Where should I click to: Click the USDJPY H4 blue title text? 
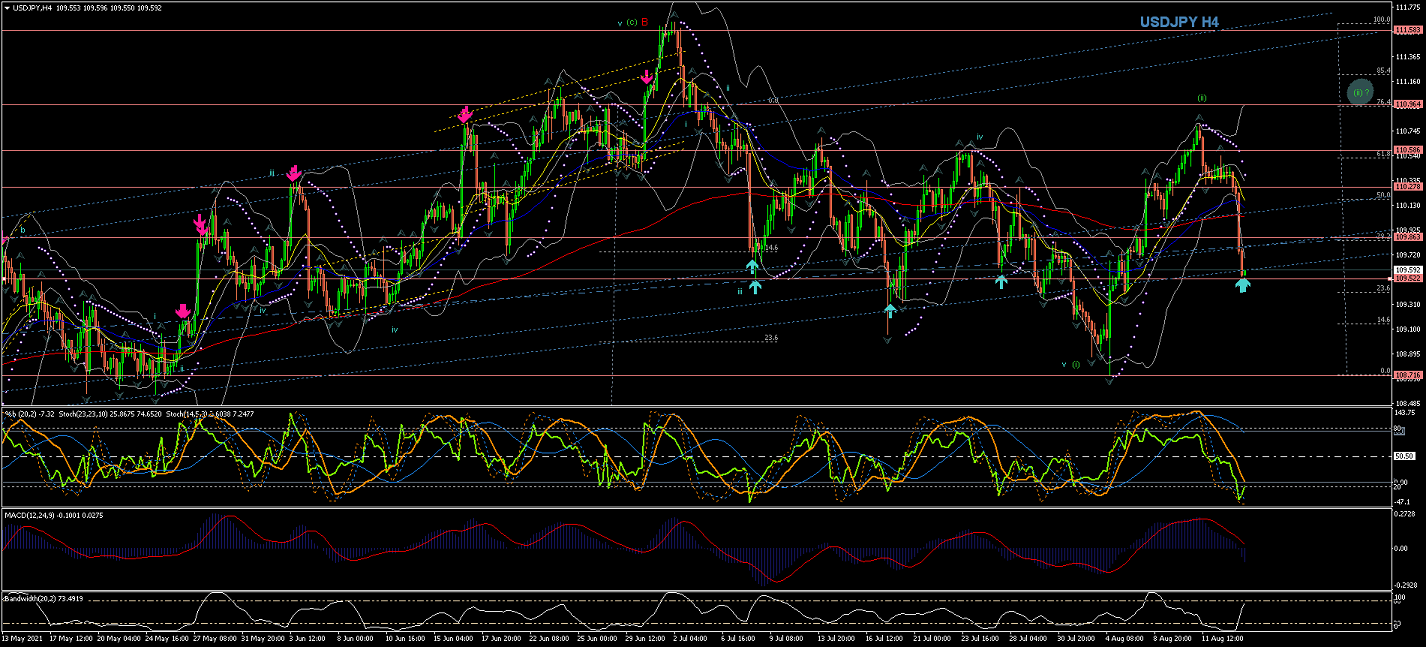(1179, 23)
